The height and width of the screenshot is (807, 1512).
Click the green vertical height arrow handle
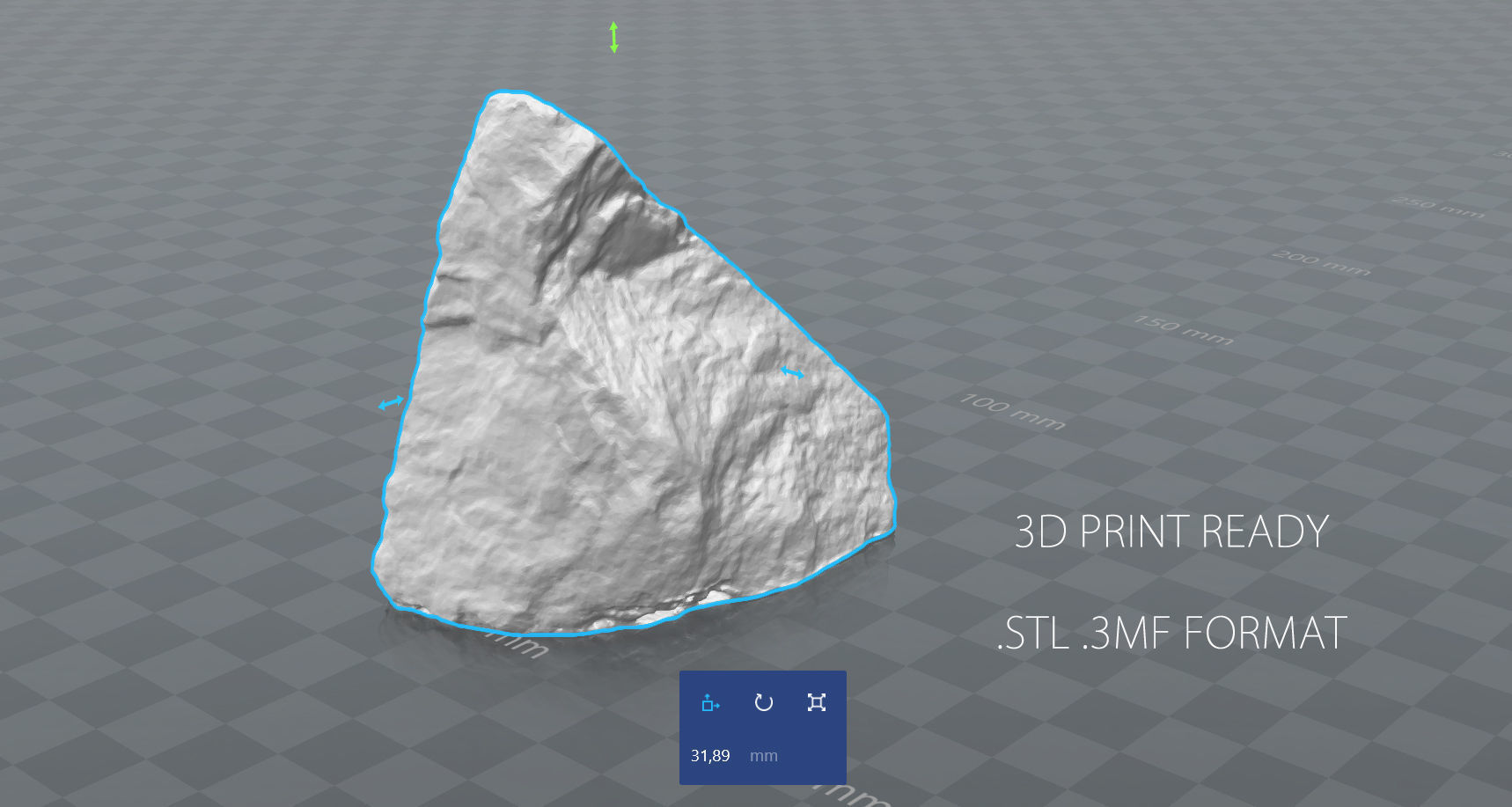613,38
